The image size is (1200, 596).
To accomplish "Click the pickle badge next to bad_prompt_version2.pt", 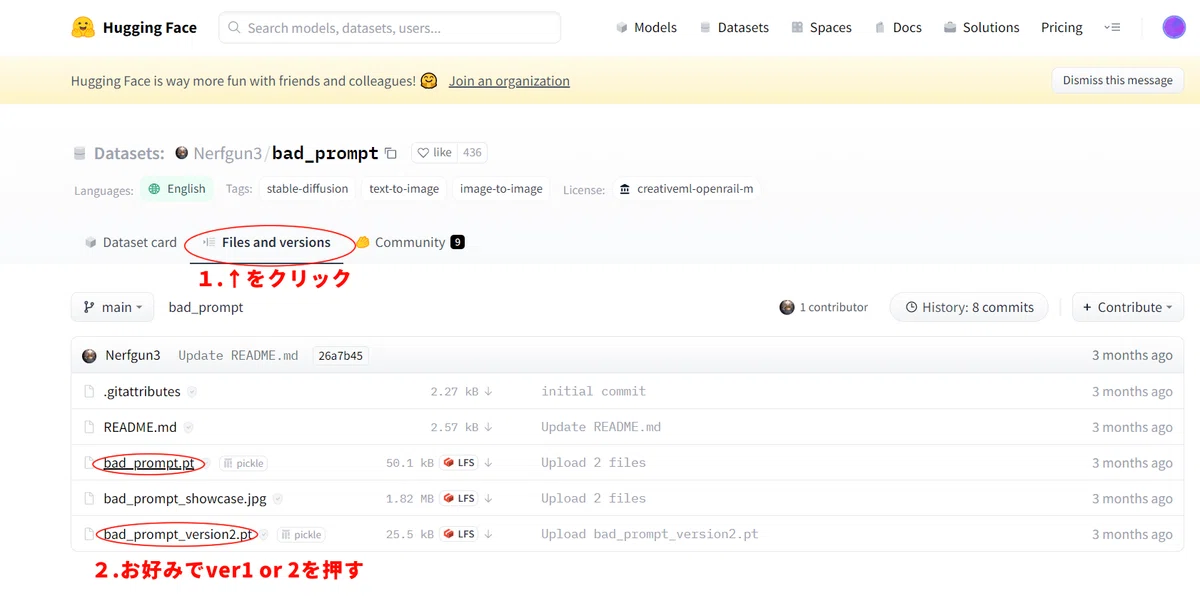I will (x=302, y=534).
